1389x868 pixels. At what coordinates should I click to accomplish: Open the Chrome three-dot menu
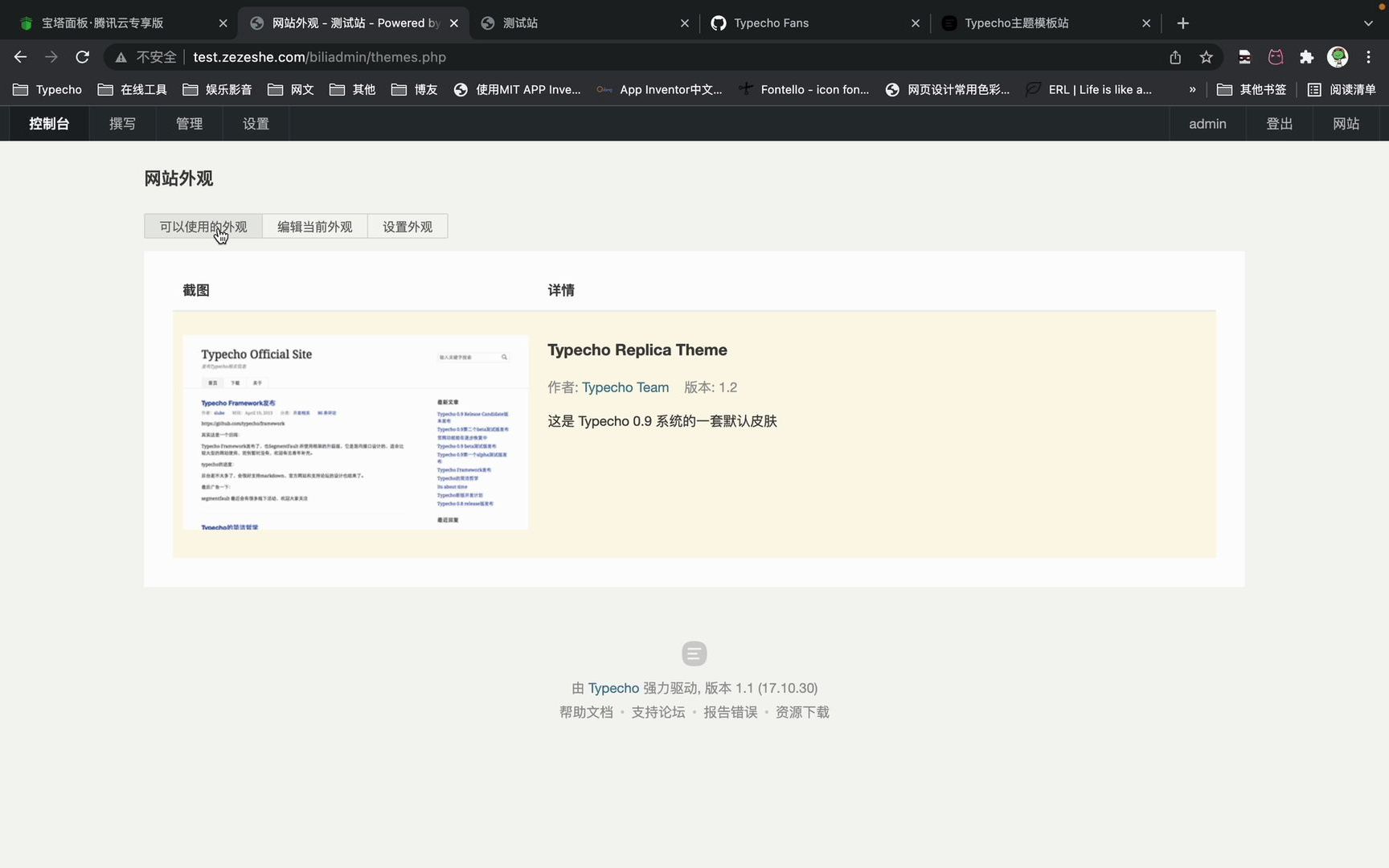(x=1368, y=57)
